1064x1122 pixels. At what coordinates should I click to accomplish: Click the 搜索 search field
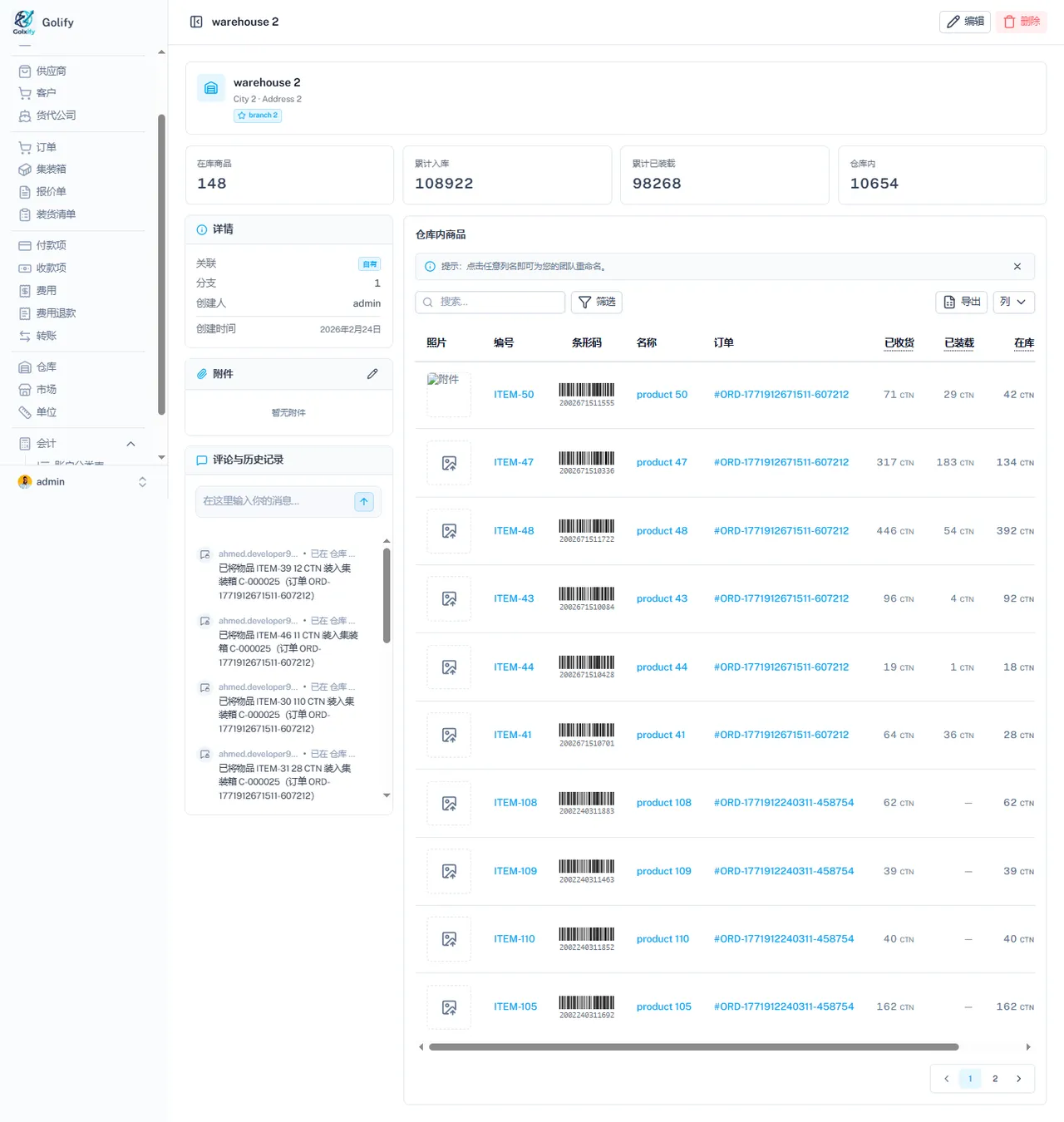click(490, 302)
